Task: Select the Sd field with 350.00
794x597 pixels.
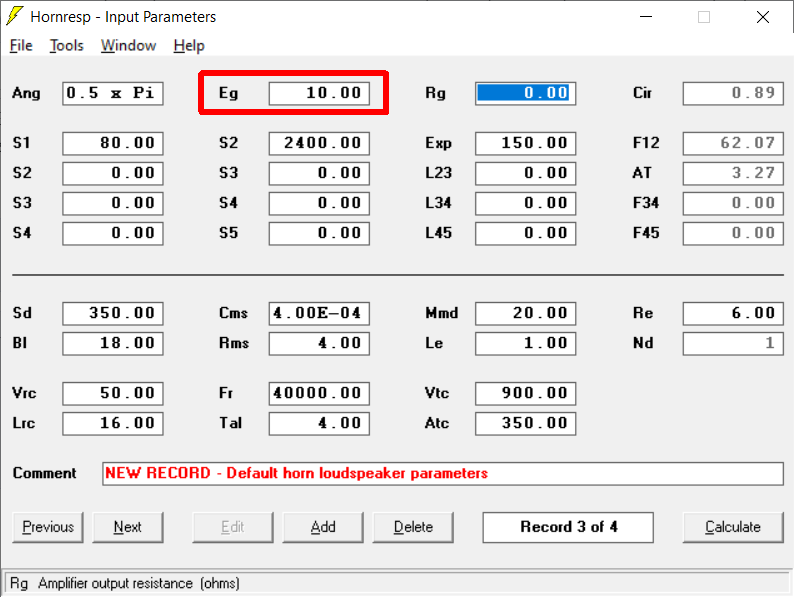Action: (x=113, y=313)
